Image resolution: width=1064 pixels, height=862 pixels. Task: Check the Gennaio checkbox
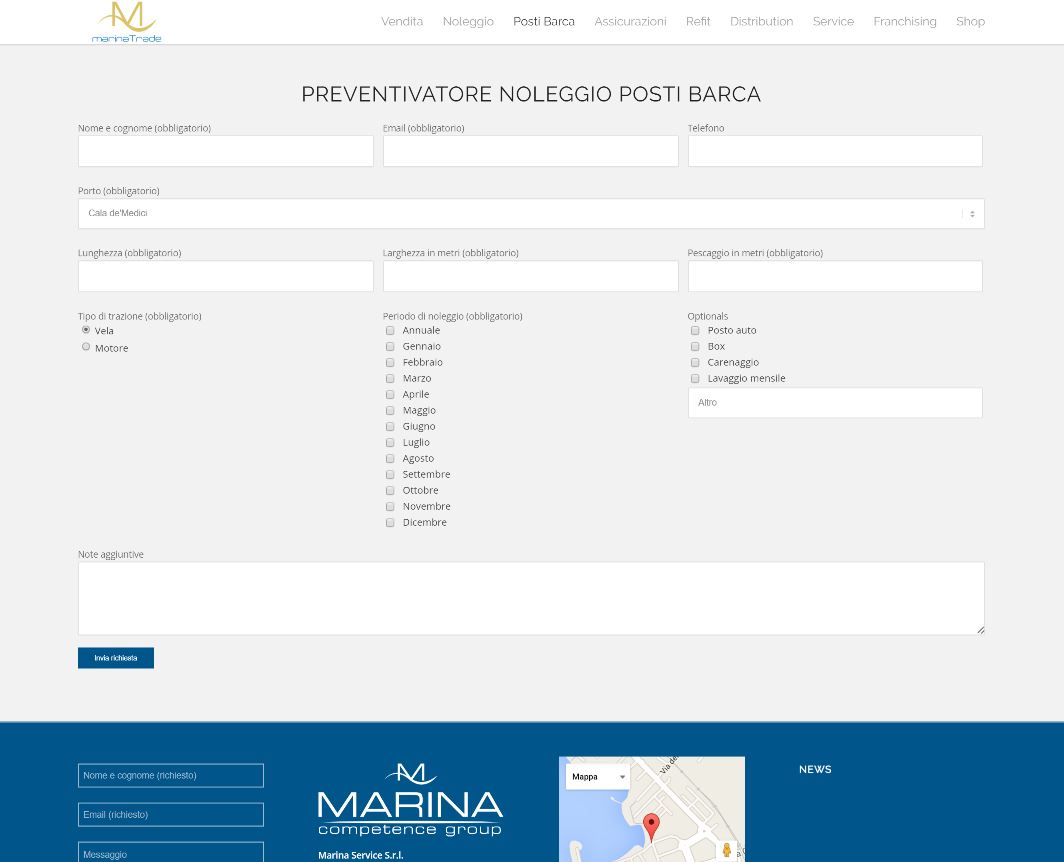point(390,347)
